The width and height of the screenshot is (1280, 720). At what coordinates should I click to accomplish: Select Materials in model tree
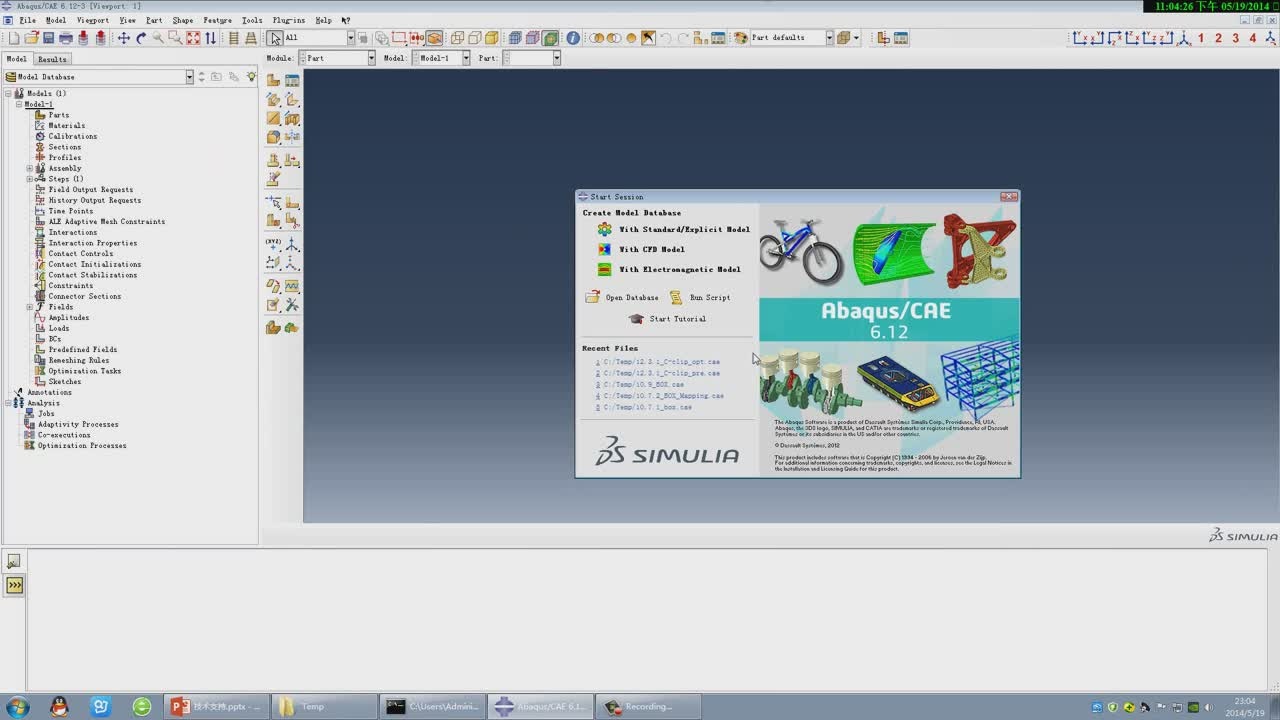click(66, 126)
